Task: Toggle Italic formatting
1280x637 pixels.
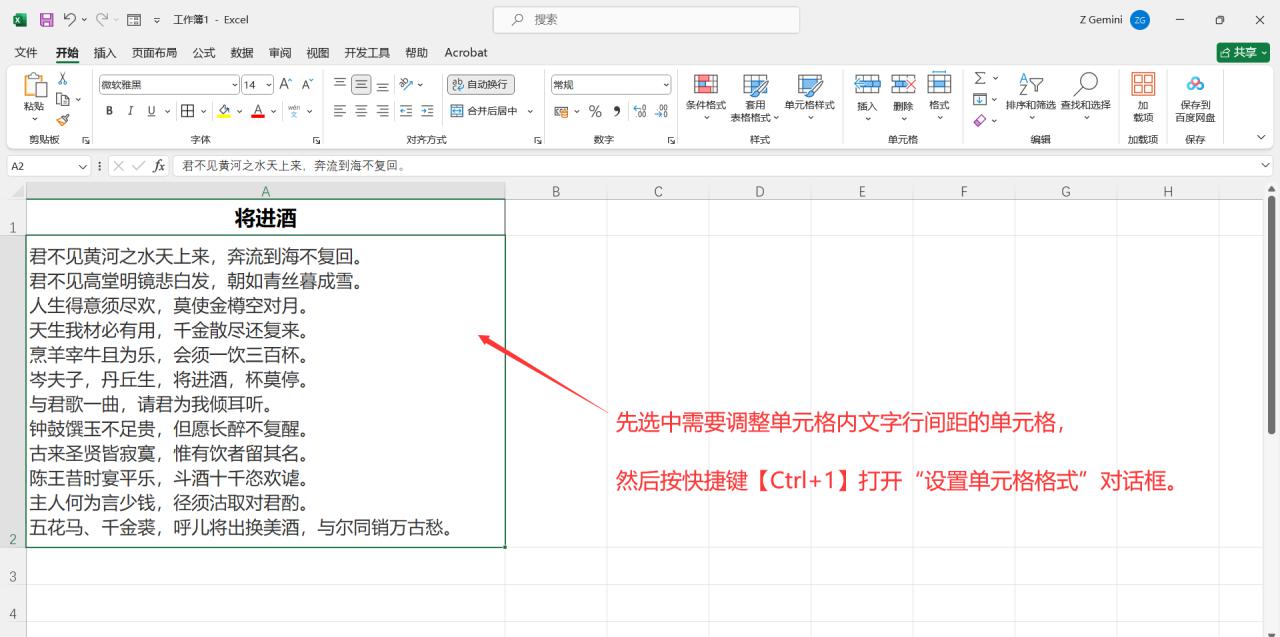Action: [x=130, y=111]
